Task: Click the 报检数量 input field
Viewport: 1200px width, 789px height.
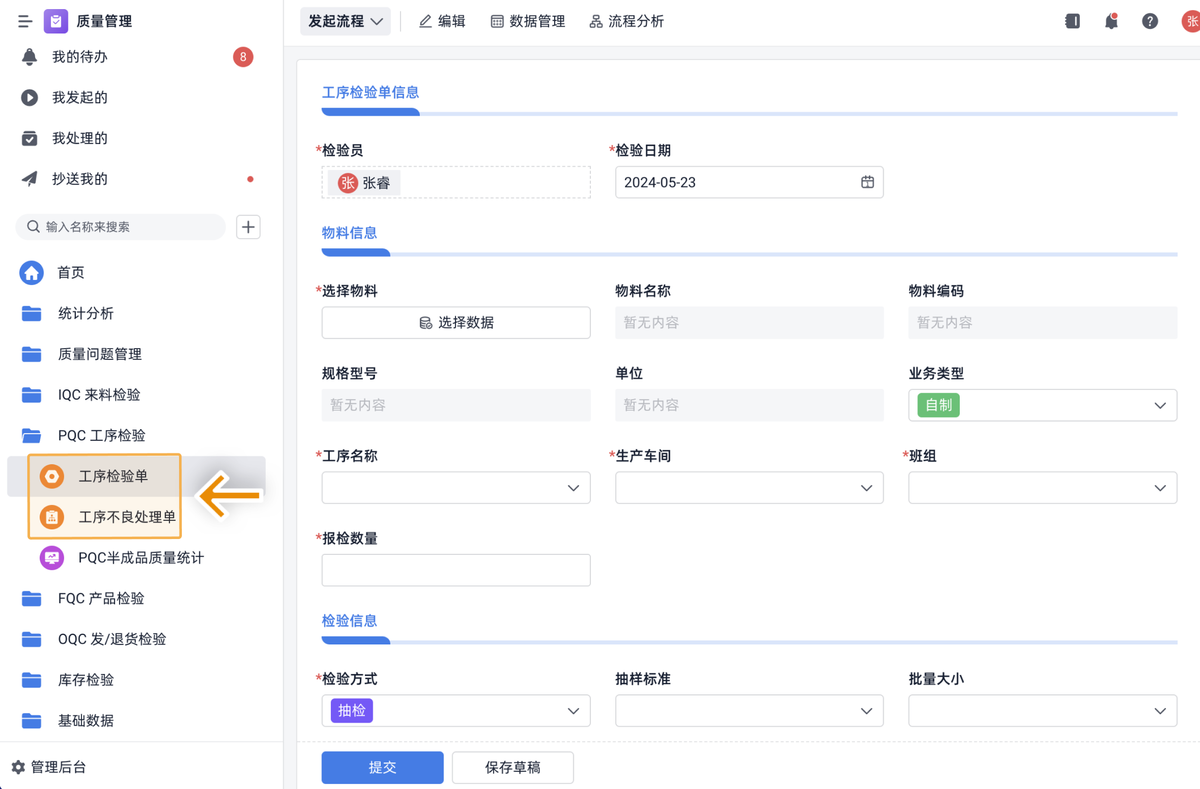Action: [x=455, y=570]
